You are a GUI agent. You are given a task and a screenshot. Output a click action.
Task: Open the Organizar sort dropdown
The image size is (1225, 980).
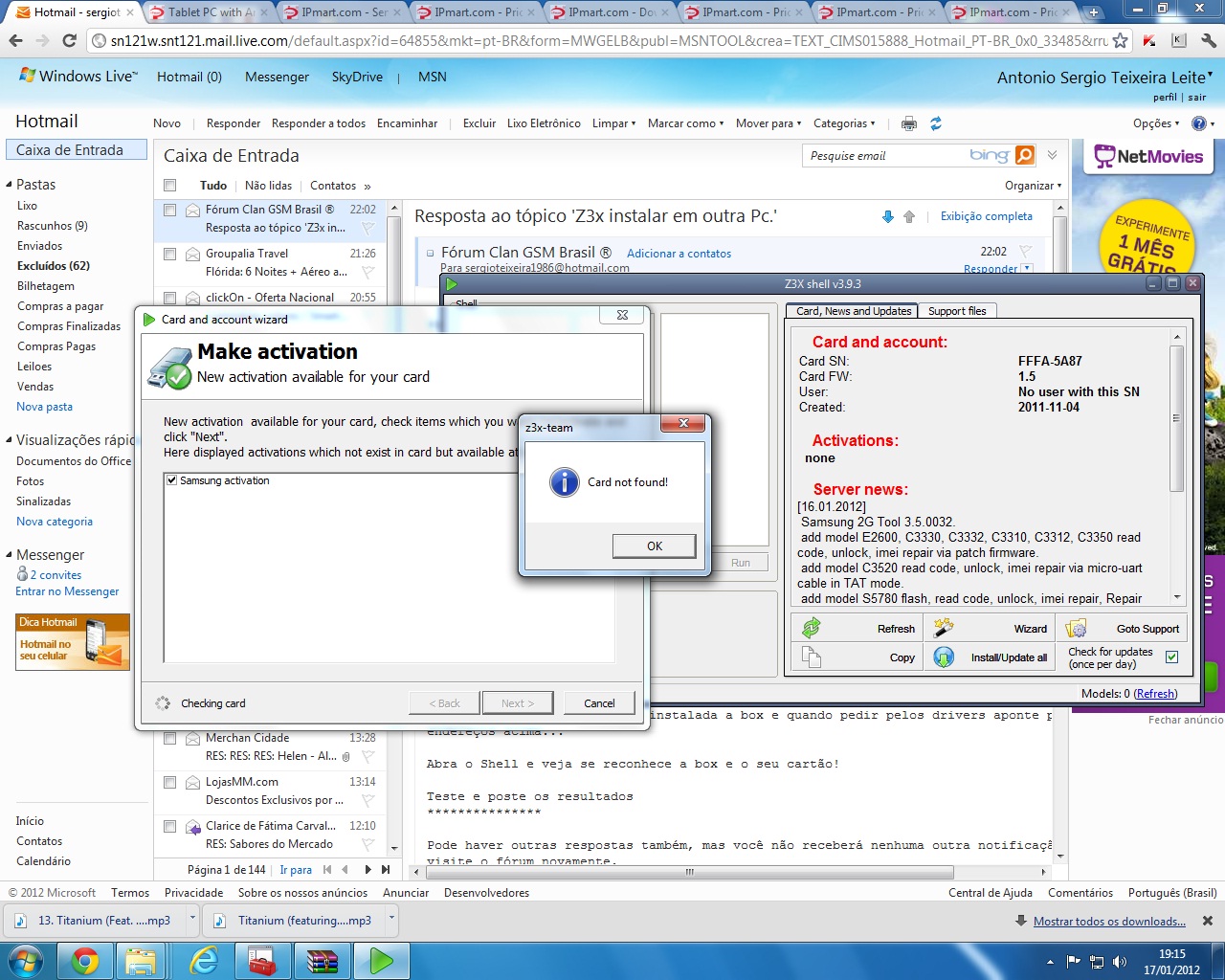(1034, 186)
